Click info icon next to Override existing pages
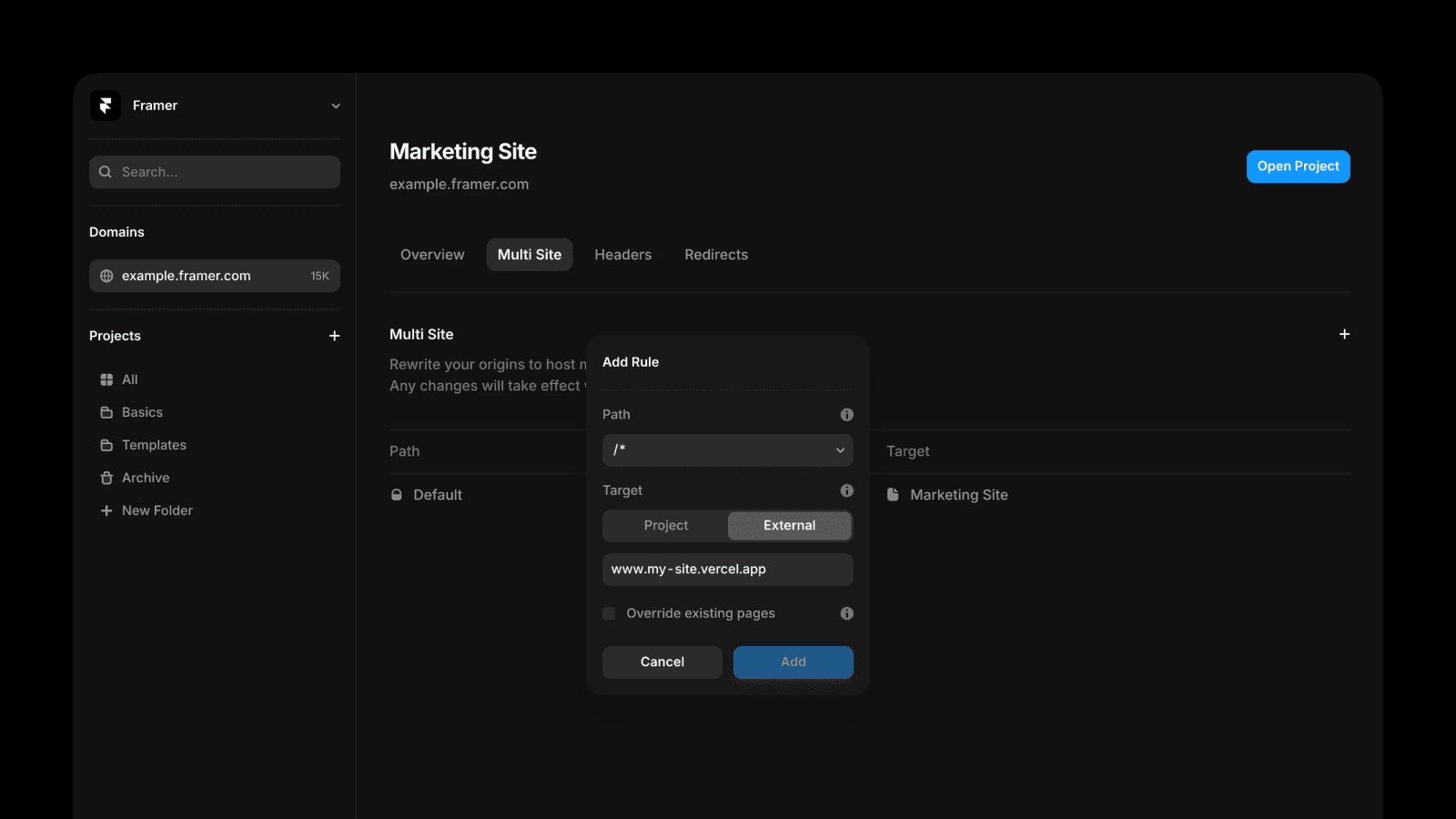 click(846, 613)
